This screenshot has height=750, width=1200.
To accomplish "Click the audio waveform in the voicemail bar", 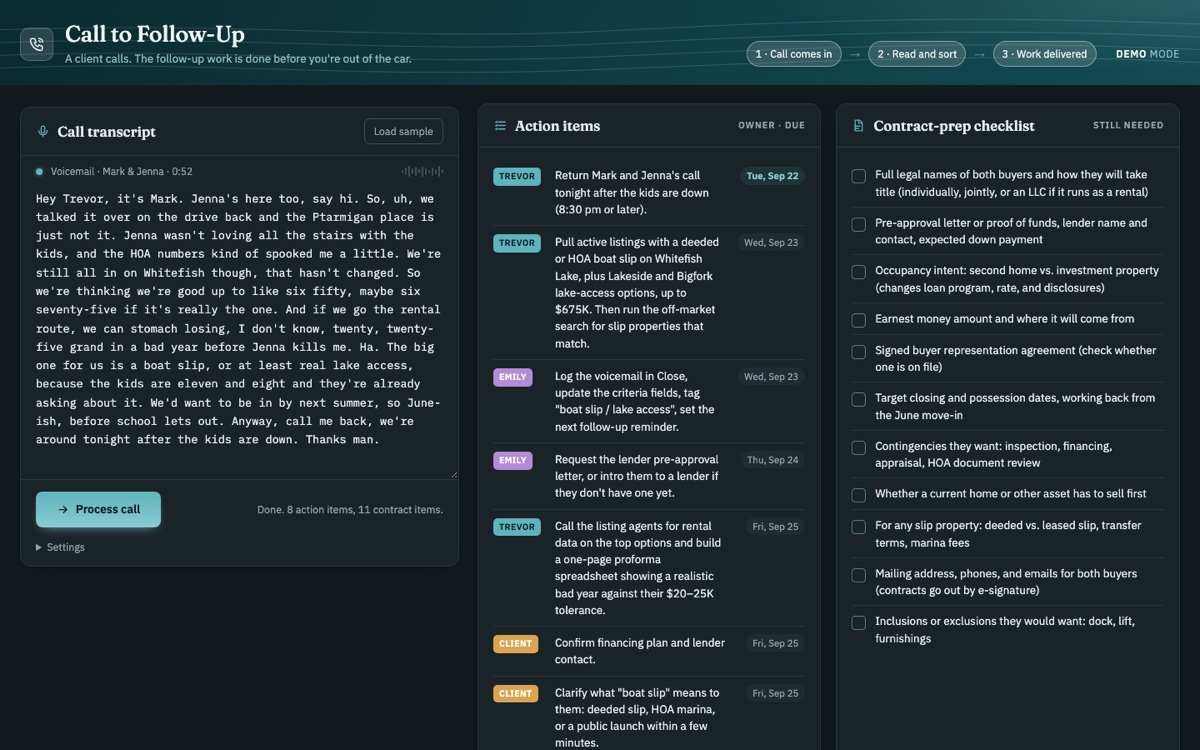I will click(422, 172).
